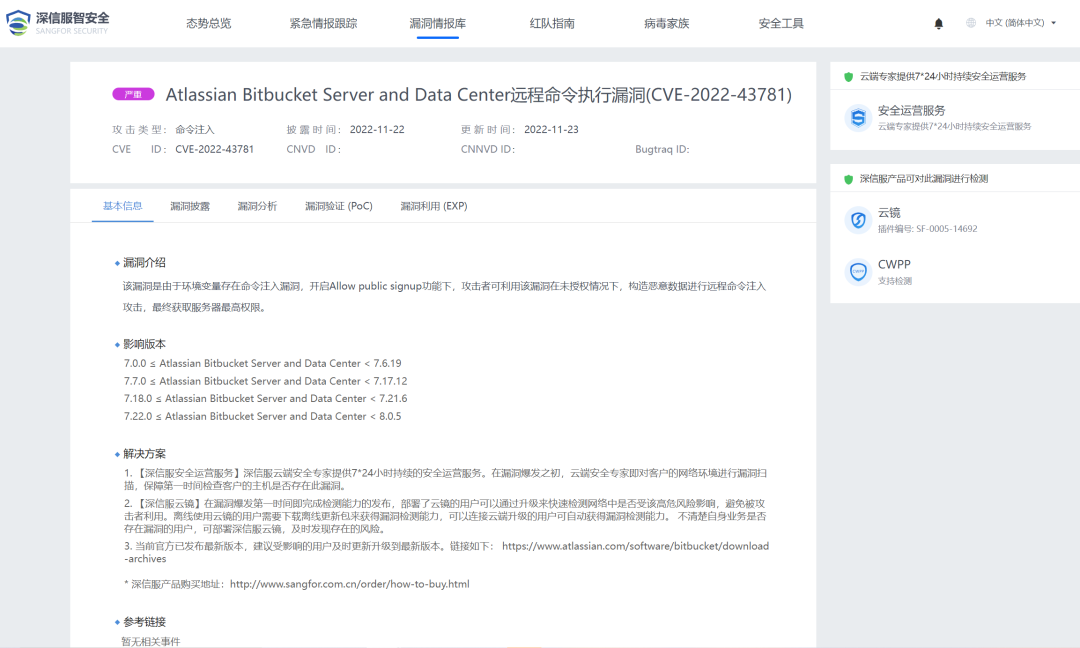Switch to the 漏洞验证 (PoC) tab
The image size is (1080, 648).
pos(338,206)
